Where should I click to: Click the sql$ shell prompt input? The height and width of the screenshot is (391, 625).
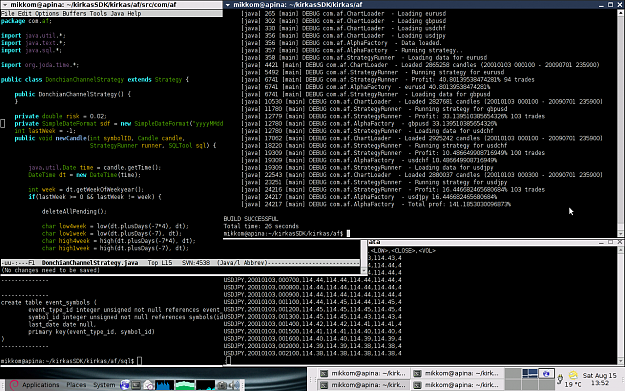pos(139,361)
